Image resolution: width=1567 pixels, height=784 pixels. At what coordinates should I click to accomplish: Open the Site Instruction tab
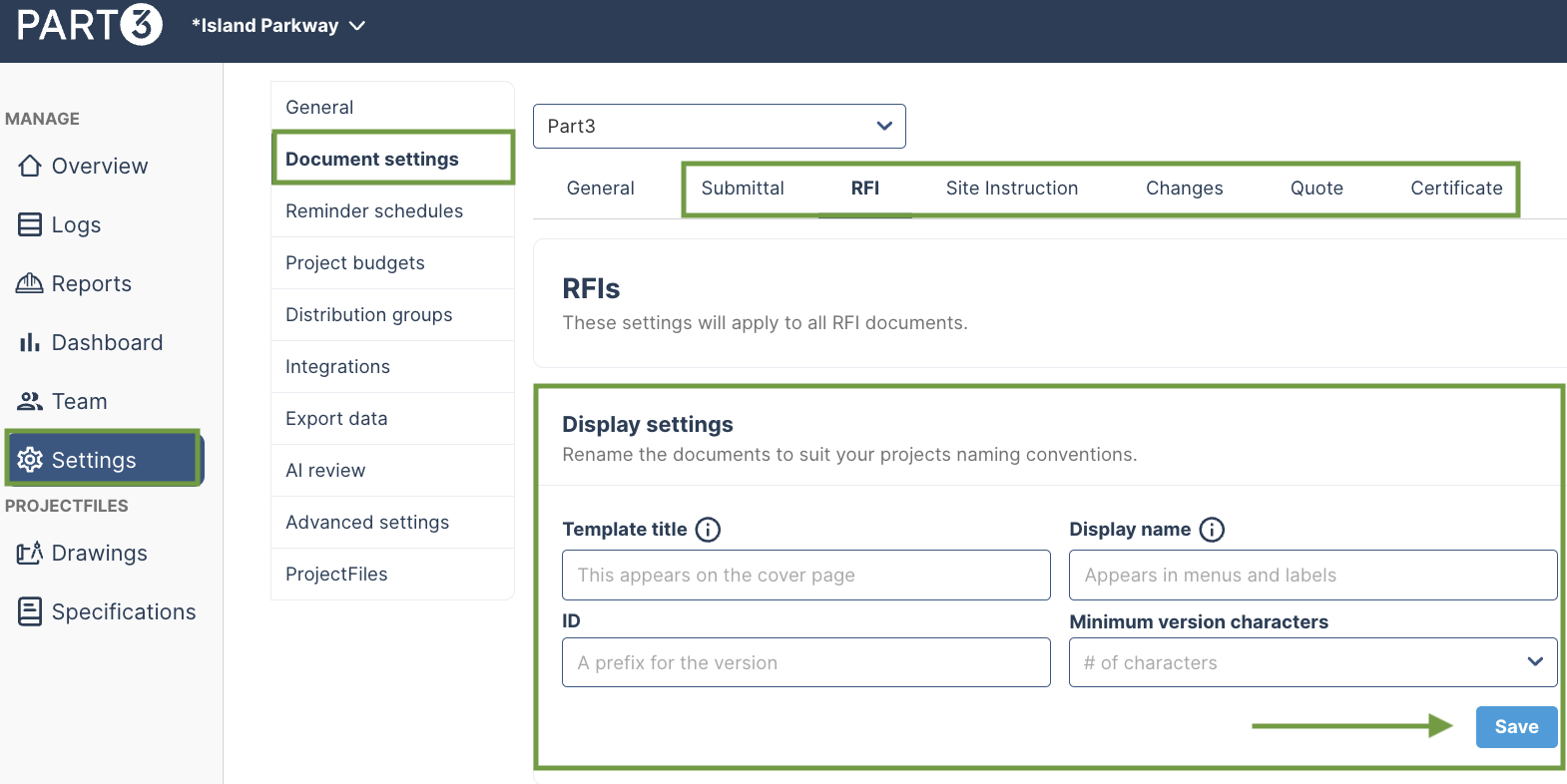point(1012,189)
